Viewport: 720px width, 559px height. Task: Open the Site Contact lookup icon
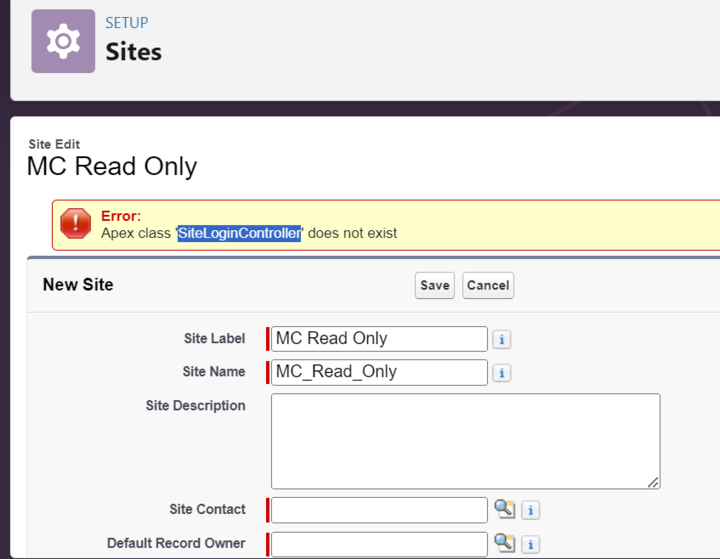tap(504, 509)
